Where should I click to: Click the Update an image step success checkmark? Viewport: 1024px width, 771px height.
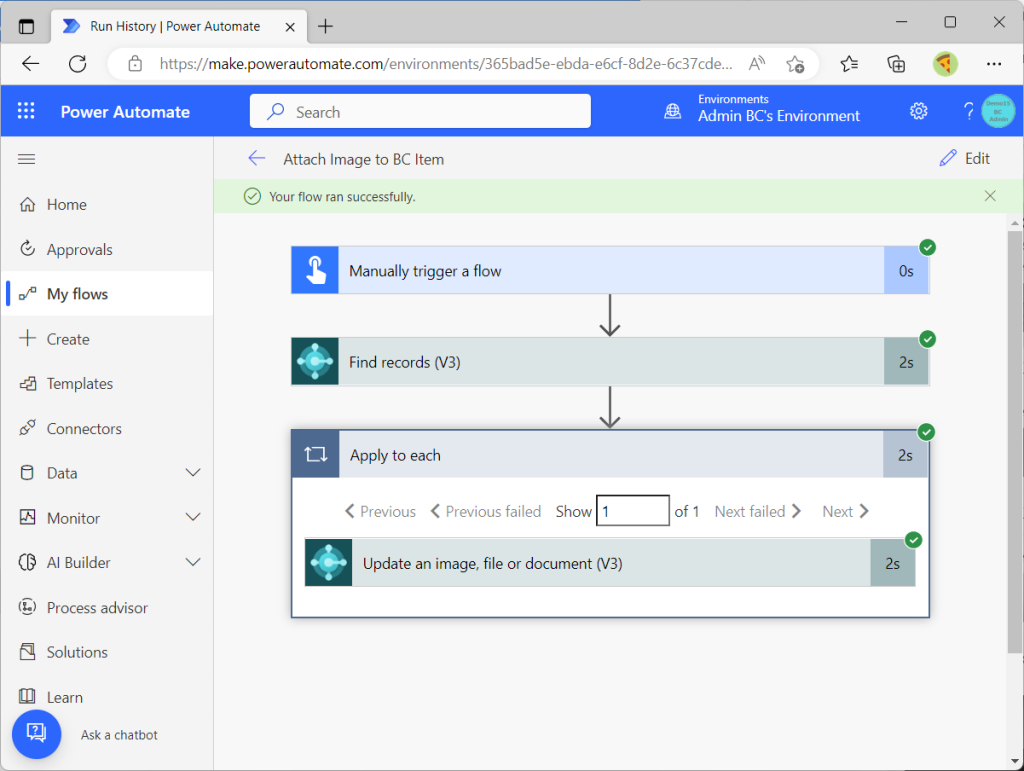click(914, 540)
